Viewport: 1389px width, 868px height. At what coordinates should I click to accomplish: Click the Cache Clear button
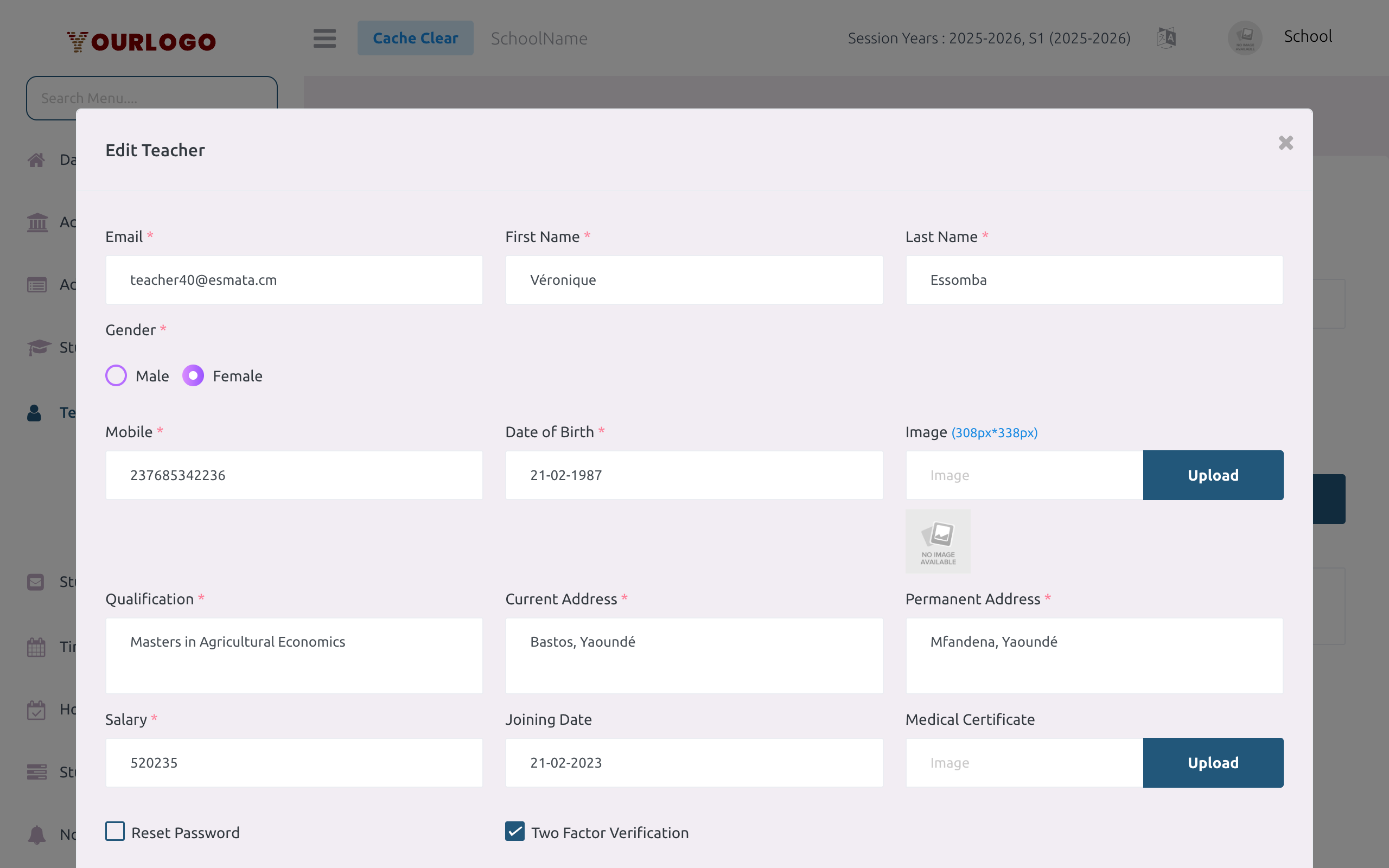click(x=416, y=37)
